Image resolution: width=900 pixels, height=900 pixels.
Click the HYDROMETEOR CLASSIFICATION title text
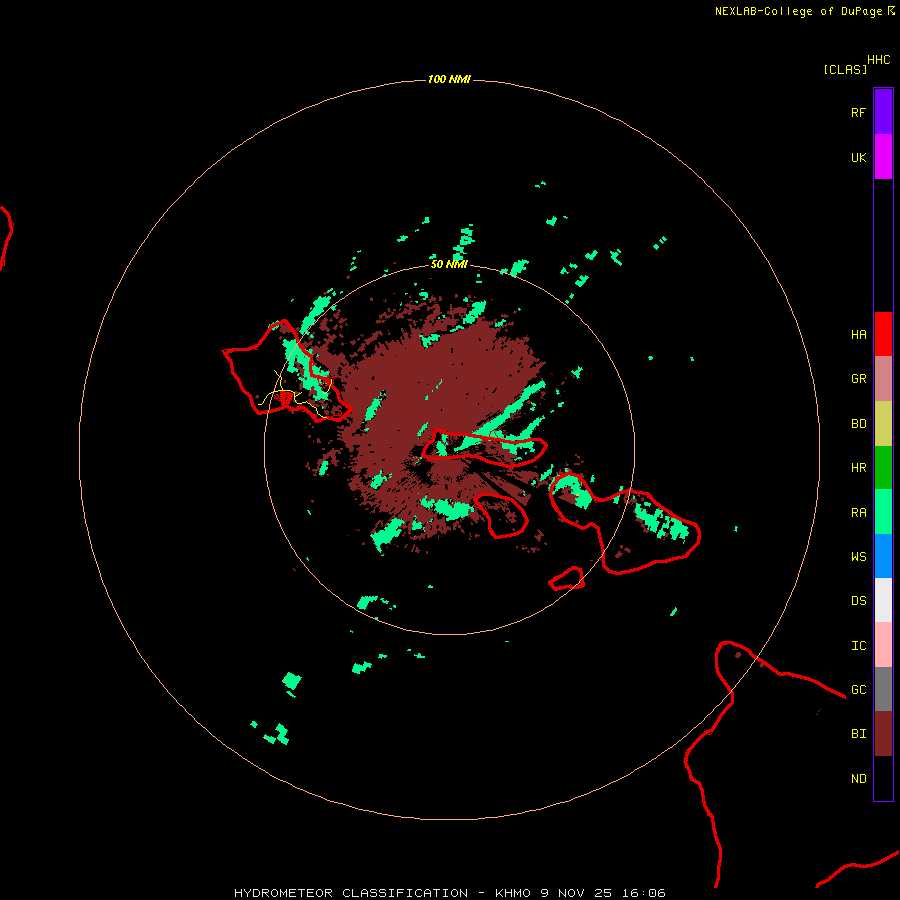pyautogui.click(x=351, y=893)
